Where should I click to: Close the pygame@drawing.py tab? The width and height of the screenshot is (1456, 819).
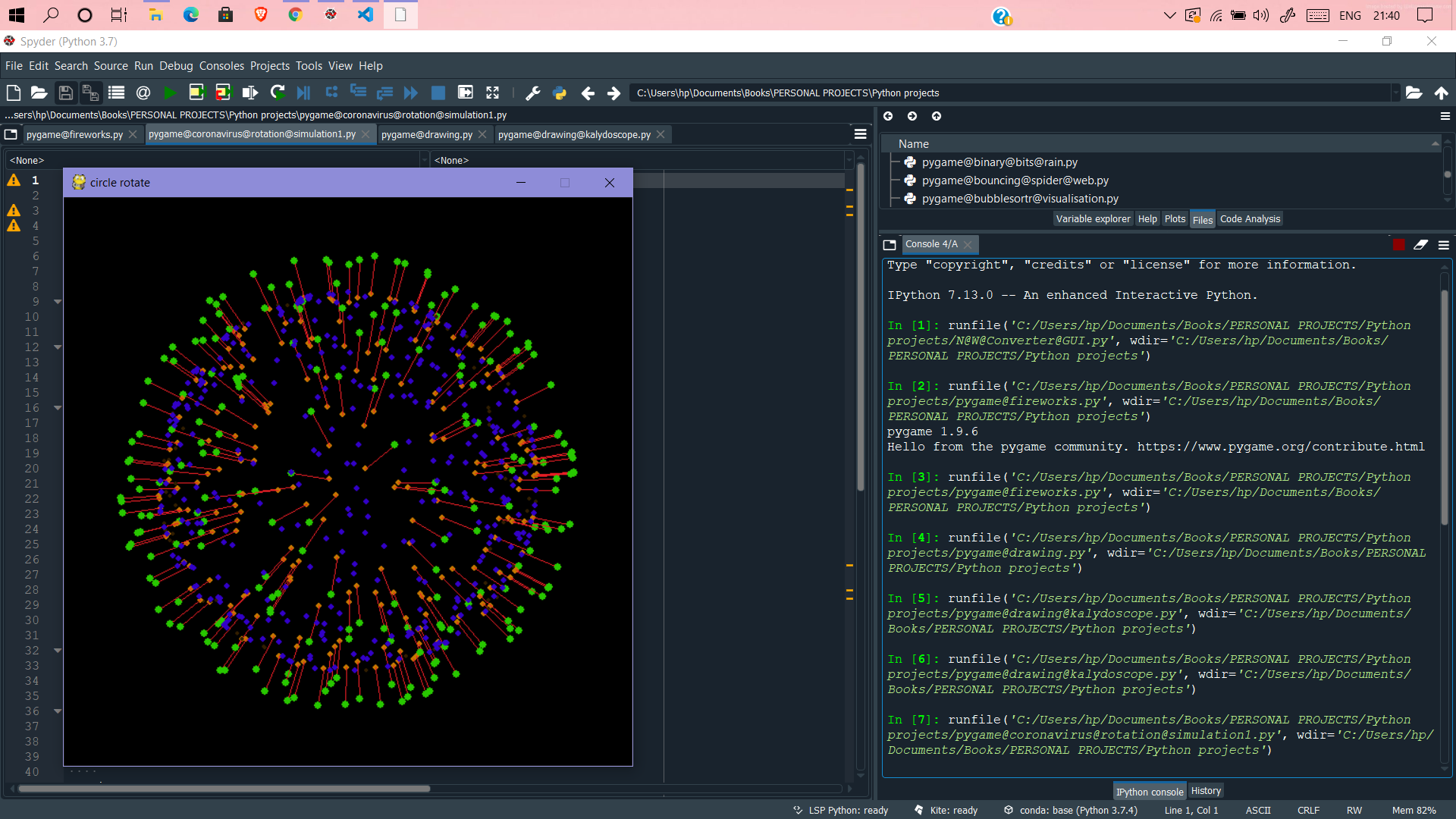(x=482, y=134)
